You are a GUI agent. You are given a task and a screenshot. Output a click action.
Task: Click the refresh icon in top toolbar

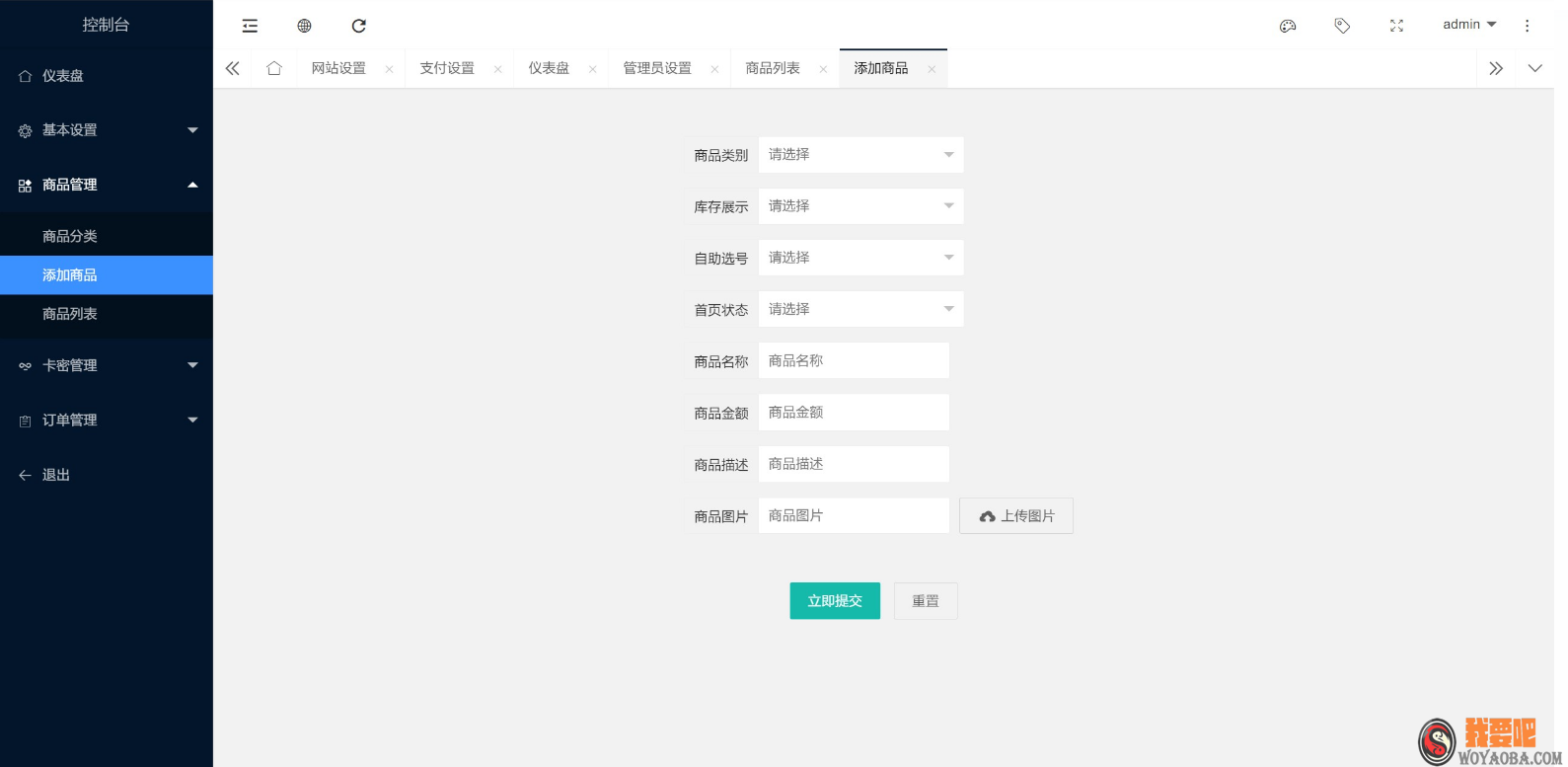(359, 26)
